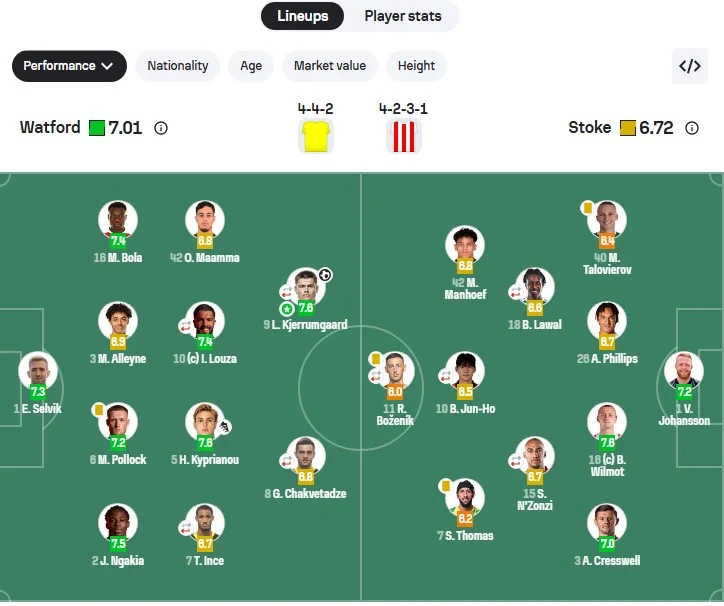Image resolution: width=724 pixels, height=606 pixels.
Task: Click the substitution icon on T. Ince
Action: point(185,528)
